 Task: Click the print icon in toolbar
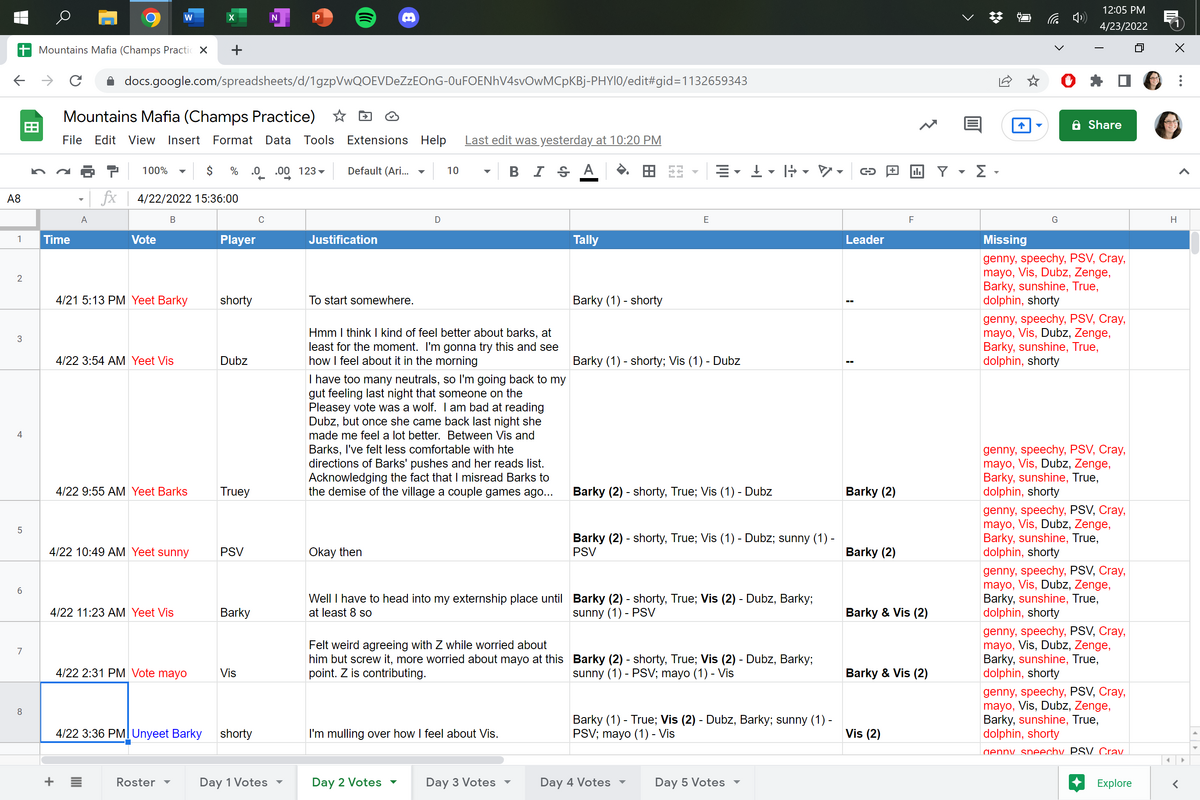pos(87,171)
